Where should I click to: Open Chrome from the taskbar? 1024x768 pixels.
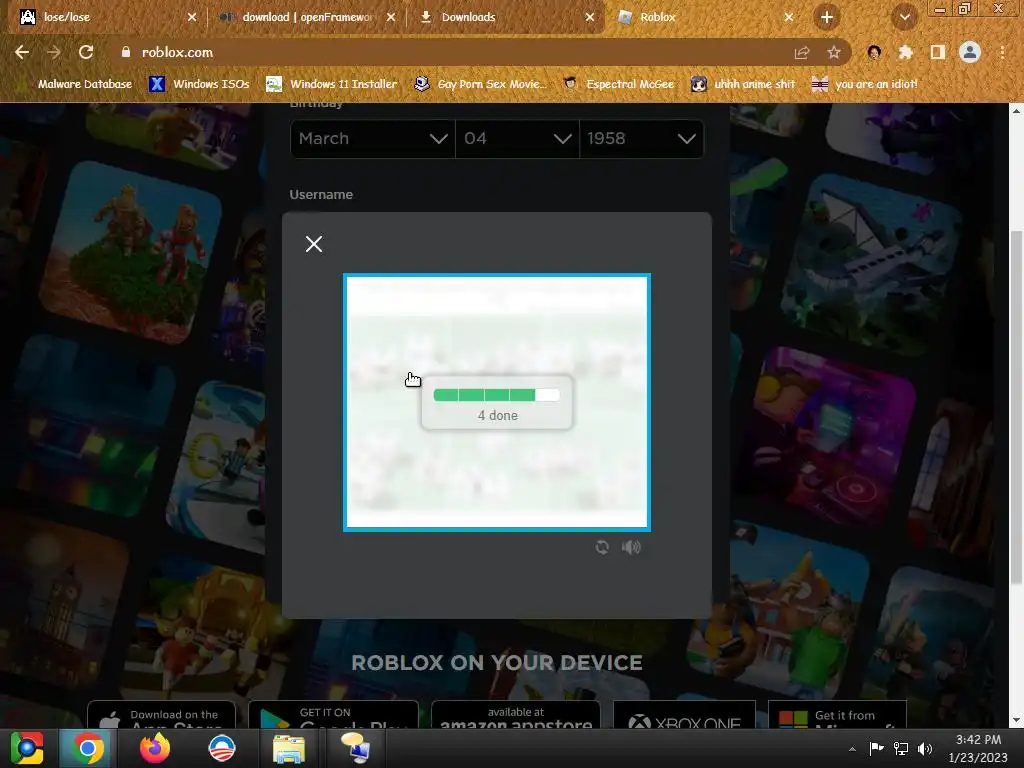tap(87, 748)
